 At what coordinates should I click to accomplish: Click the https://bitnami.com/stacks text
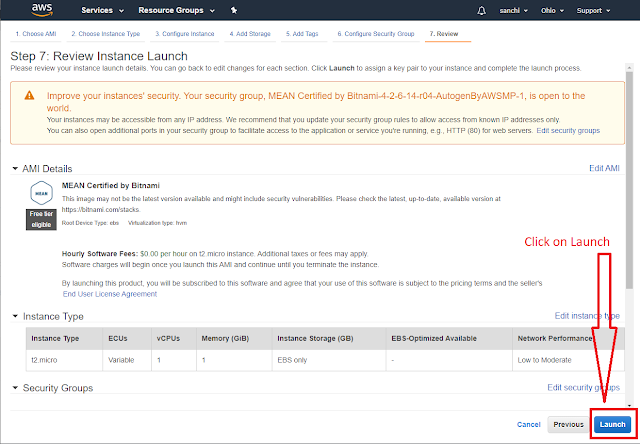click(101, 209)
